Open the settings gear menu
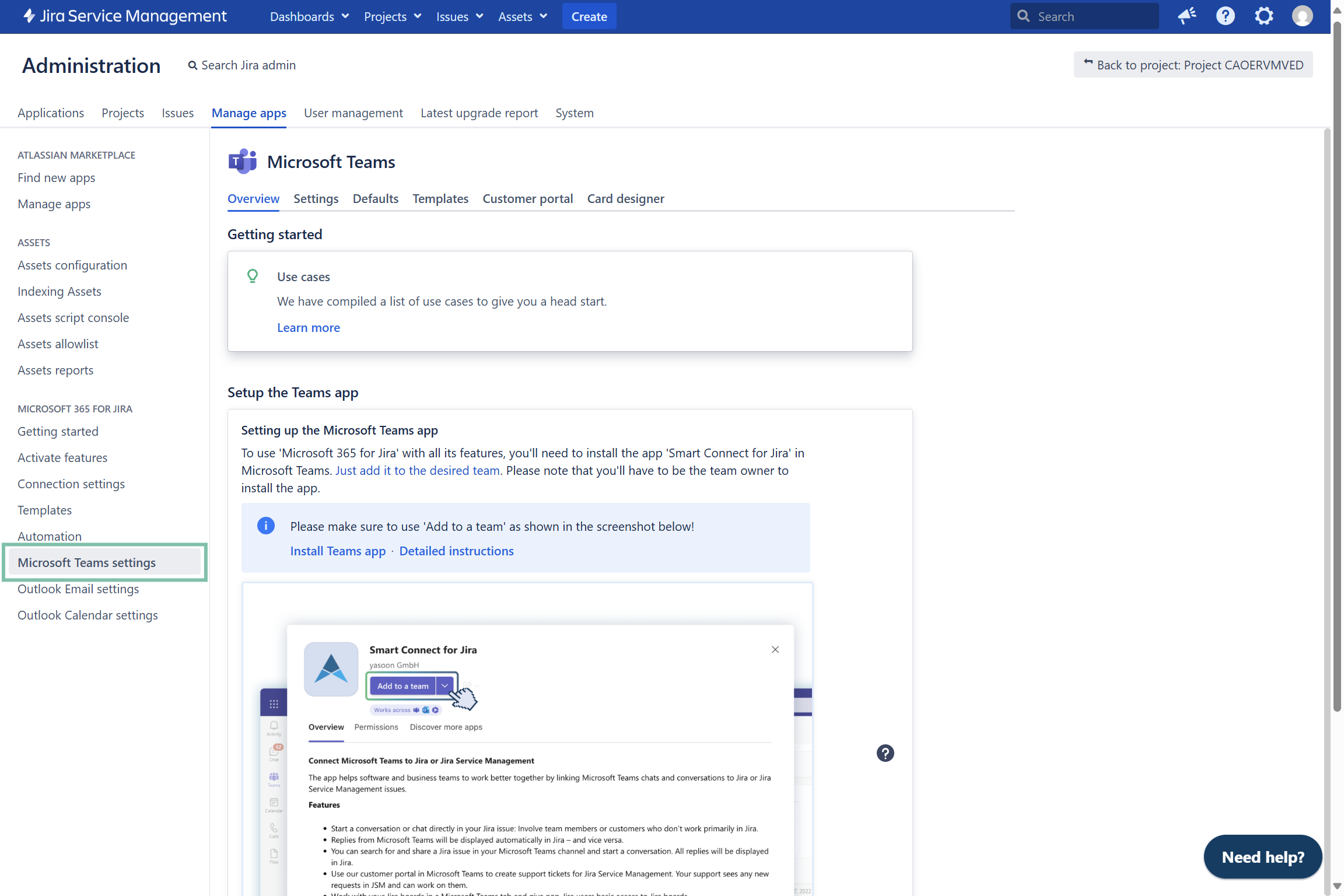Viewport: 1344px width, 896px height. (1263, 16)
